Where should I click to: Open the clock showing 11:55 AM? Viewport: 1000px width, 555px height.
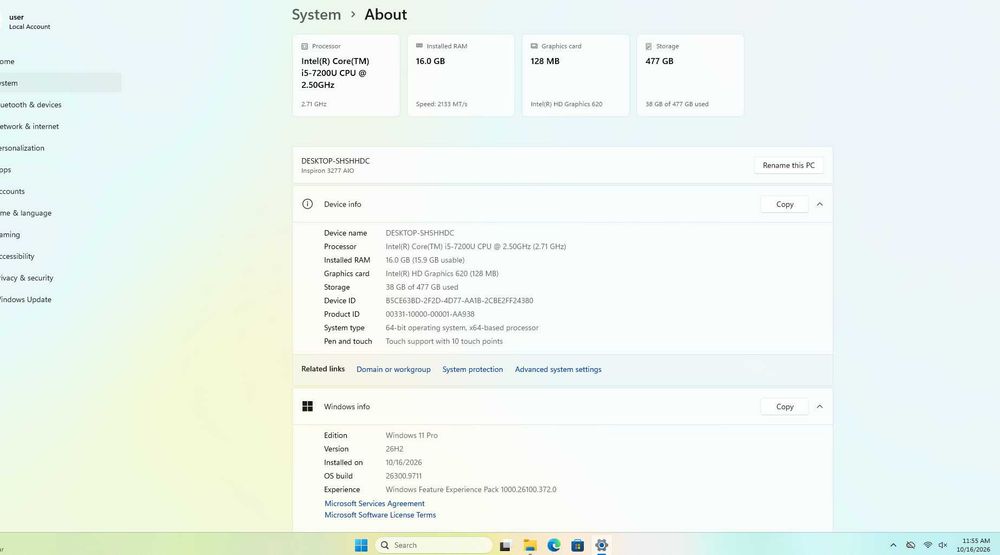[x=974, y=545]
